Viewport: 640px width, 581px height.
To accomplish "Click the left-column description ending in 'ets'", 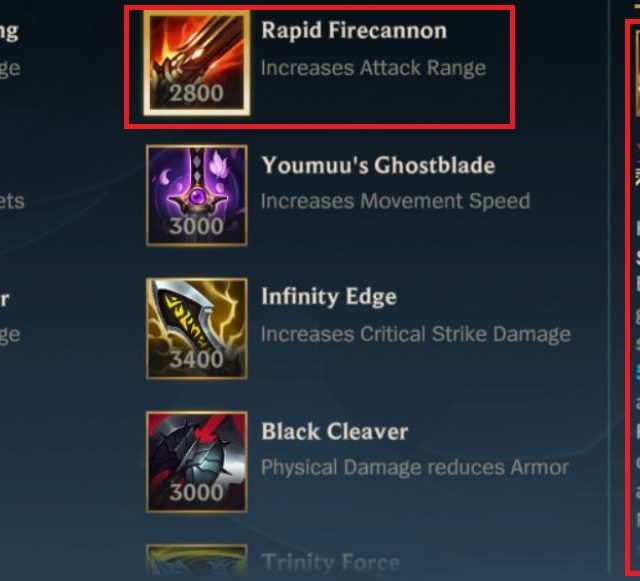I will coord(11,201).
